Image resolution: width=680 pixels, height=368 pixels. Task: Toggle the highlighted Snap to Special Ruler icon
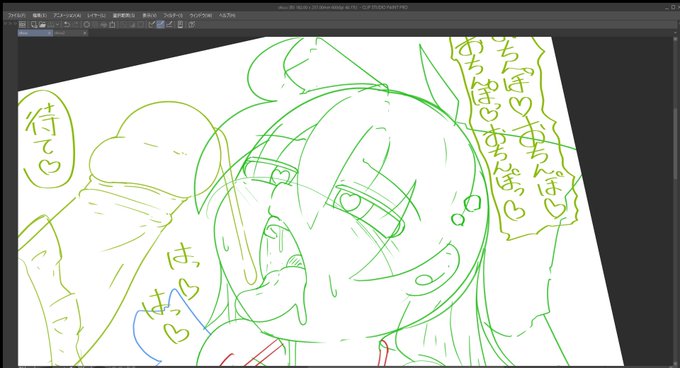click(160, 25)
